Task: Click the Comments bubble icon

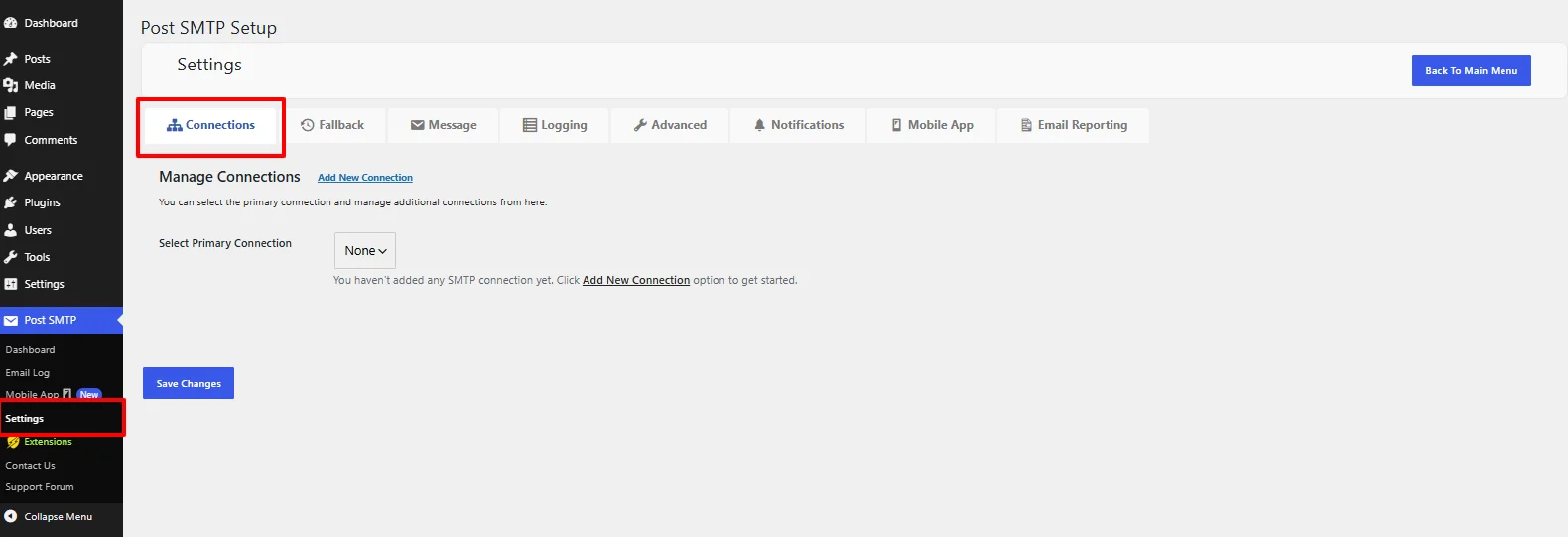Action: click(11, 140)
